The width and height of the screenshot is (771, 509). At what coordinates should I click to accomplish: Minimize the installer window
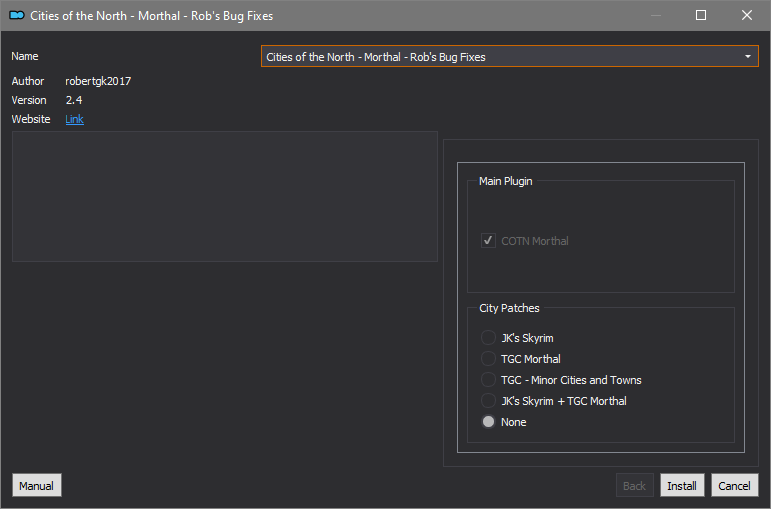point(655,15)
